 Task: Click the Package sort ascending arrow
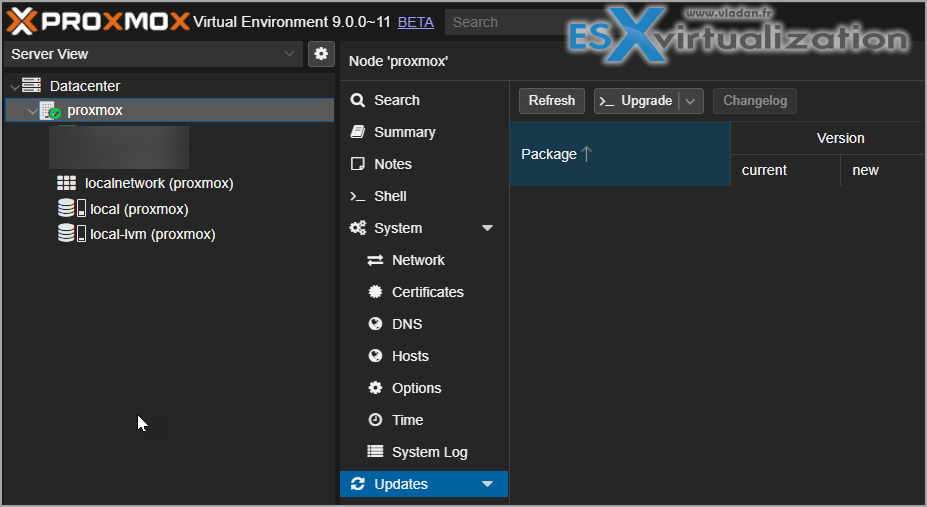(x=586, y=154)
